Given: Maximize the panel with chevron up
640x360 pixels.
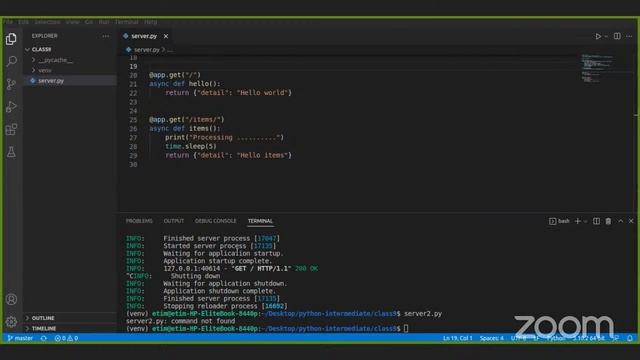Looking at the screenshot, I should coord(620,221).
